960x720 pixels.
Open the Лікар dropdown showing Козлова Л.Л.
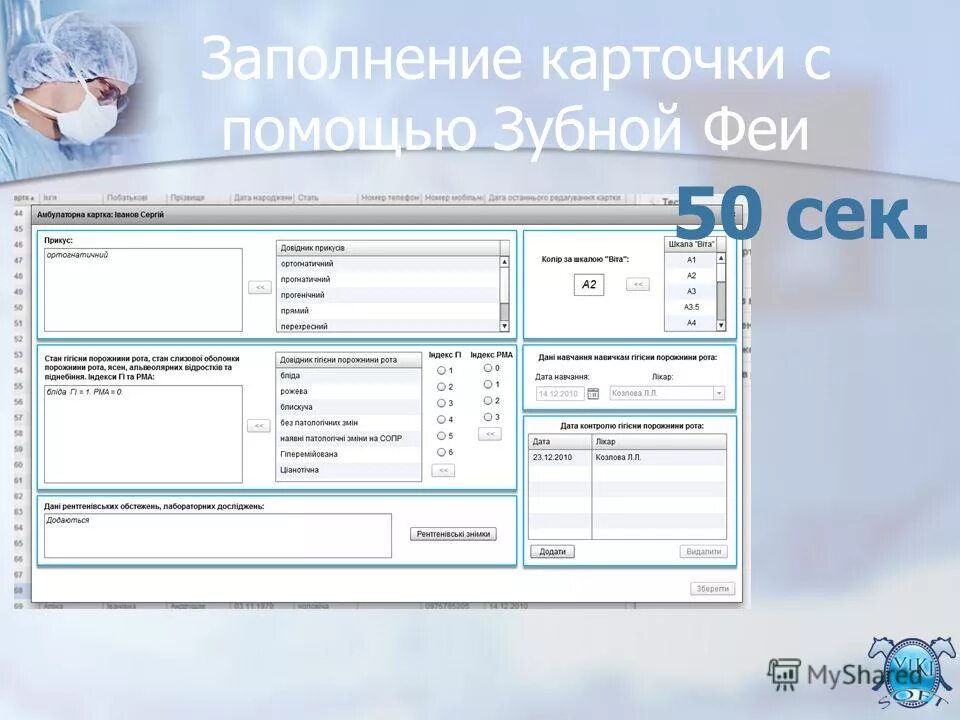click(x=719, y=394)
